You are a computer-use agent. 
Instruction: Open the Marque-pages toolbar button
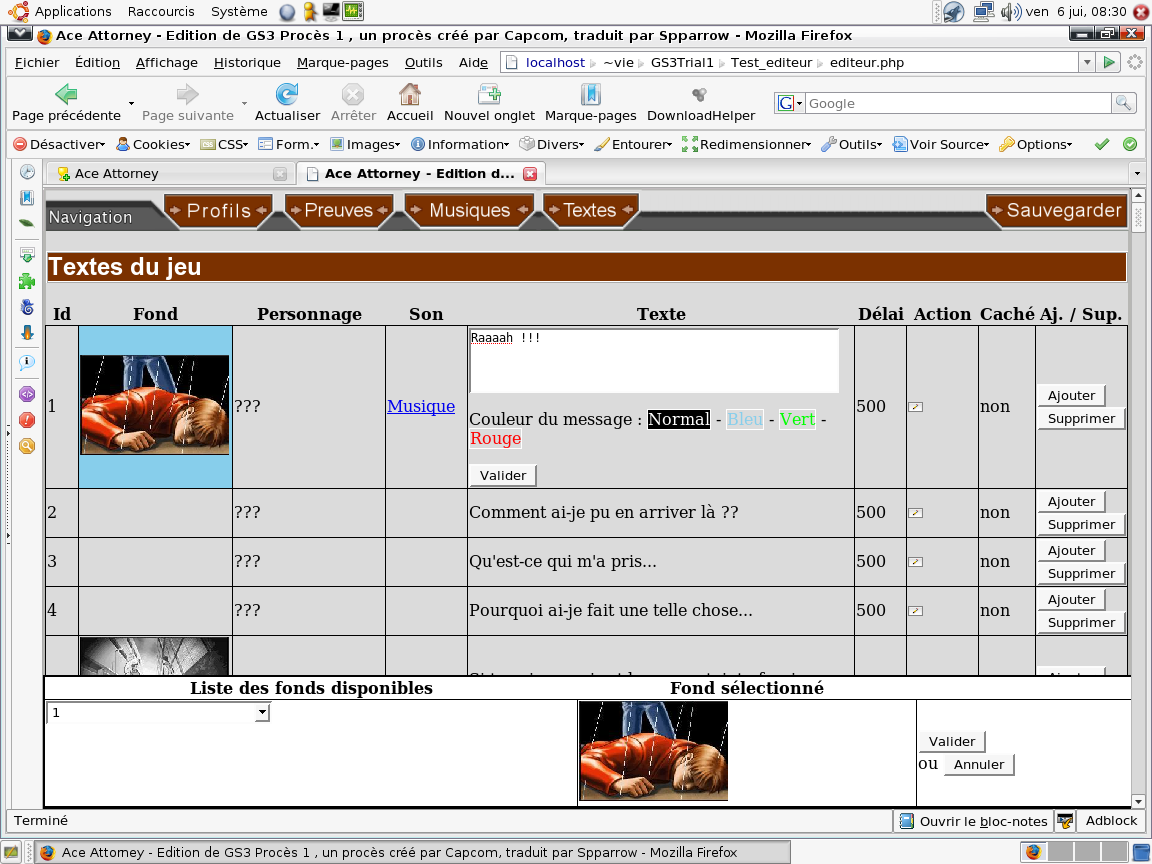point(591,94)
